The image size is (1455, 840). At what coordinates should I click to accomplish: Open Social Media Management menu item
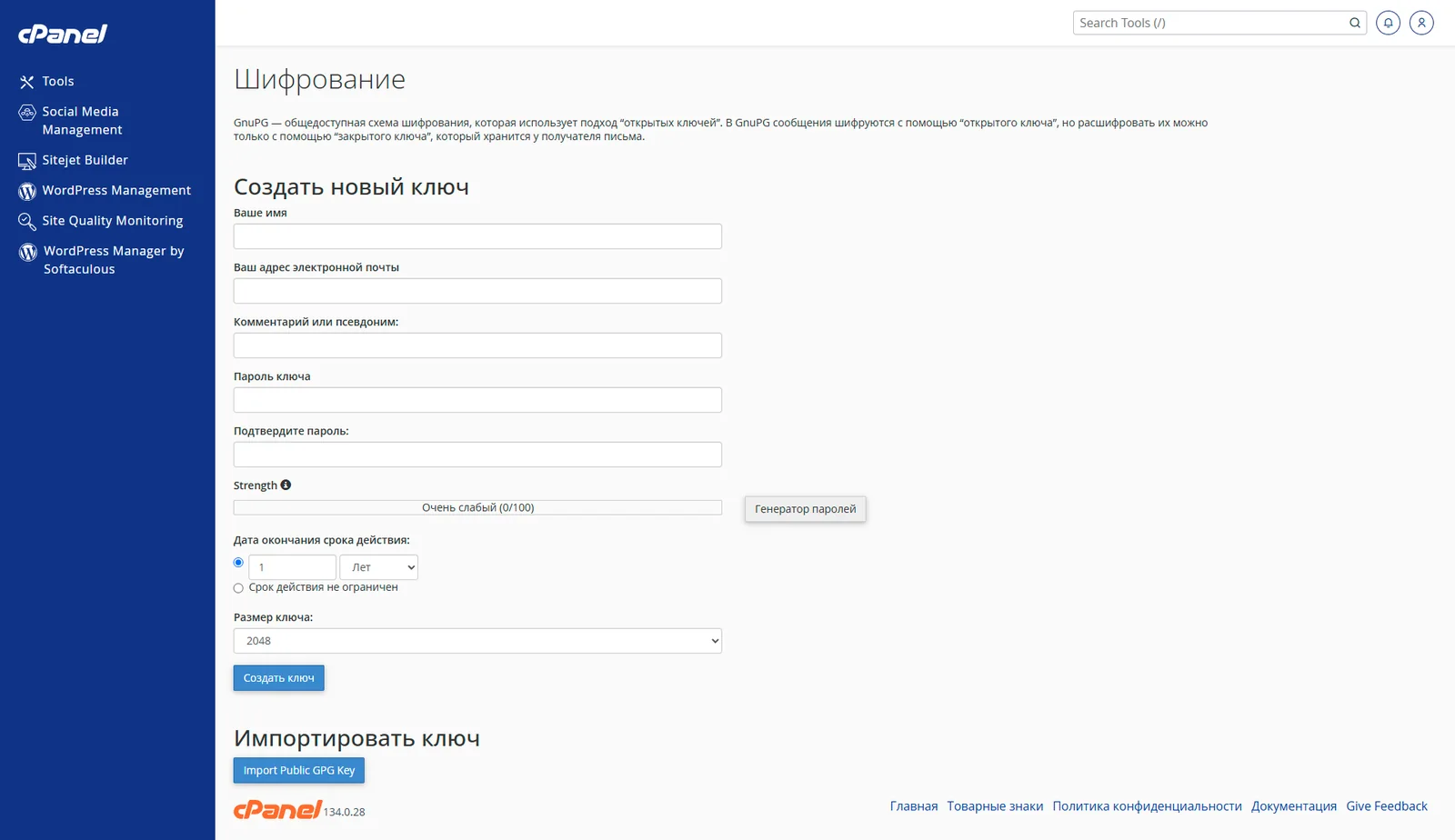click(82, 120)
